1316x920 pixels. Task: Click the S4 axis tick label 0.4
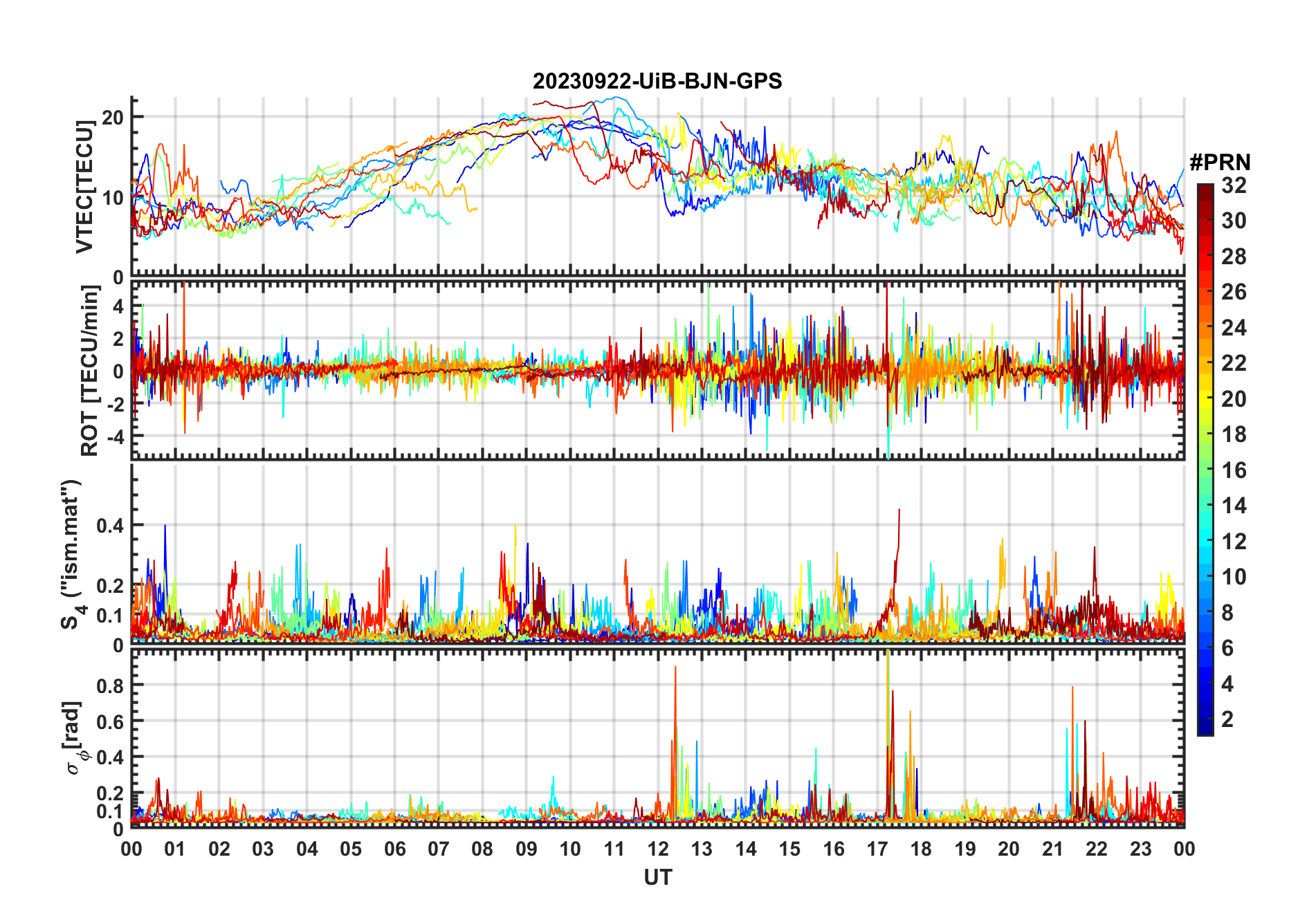[x=111, y=526]
